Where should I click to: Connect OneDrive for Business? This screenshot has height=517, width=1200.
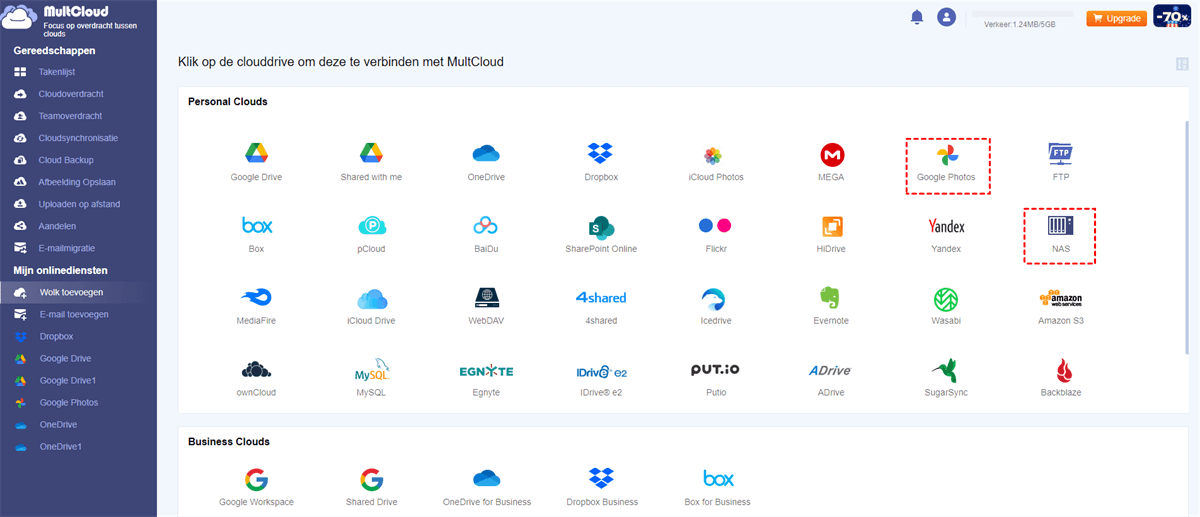(486, 478)
